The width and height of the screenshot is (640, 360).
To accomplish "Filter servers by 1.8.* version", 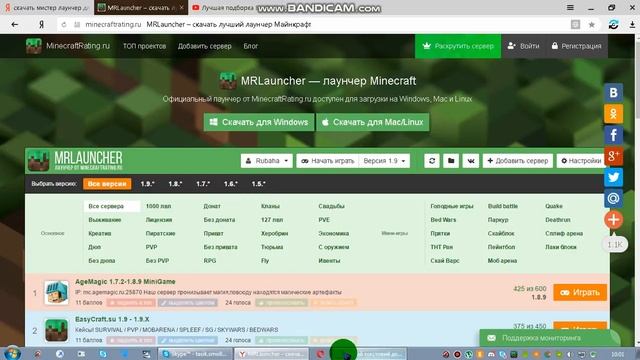I will pyautogui.click(x=175, y=184).
